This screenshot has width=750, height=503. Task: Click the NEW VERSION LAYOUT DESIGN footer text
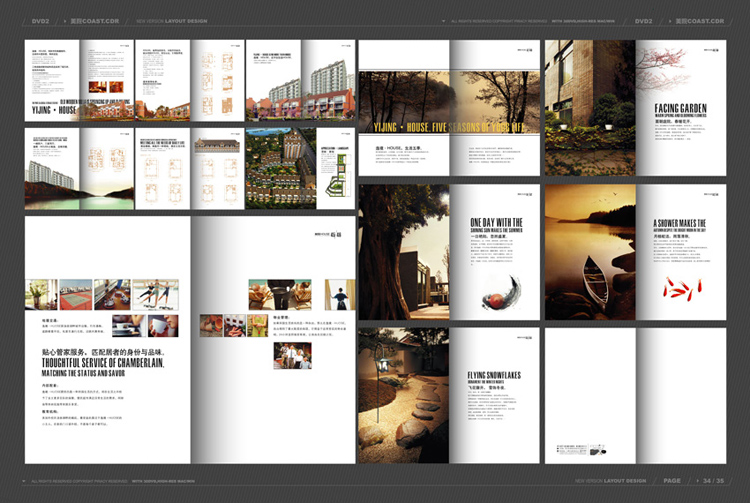point(610,481)
